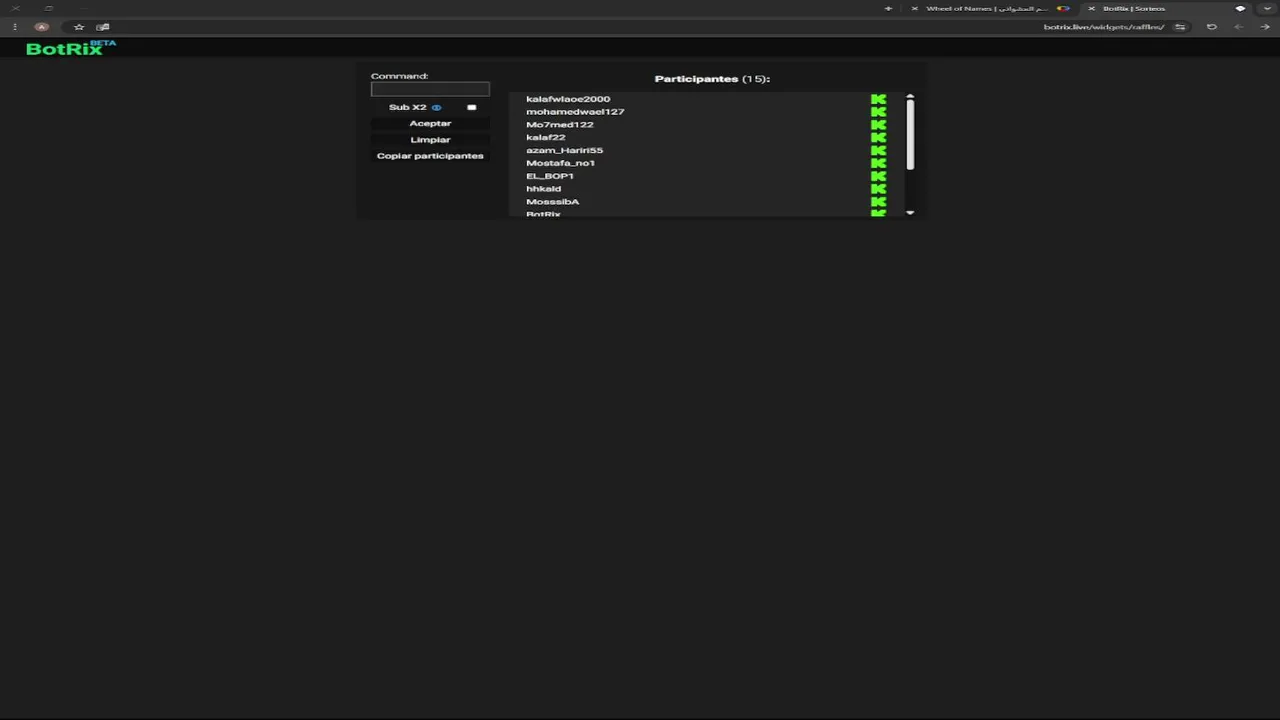Click the Kick icon beside MosssibA
Screen dimensions: 1280x720
pyautogui.click(x=878, y=202)
